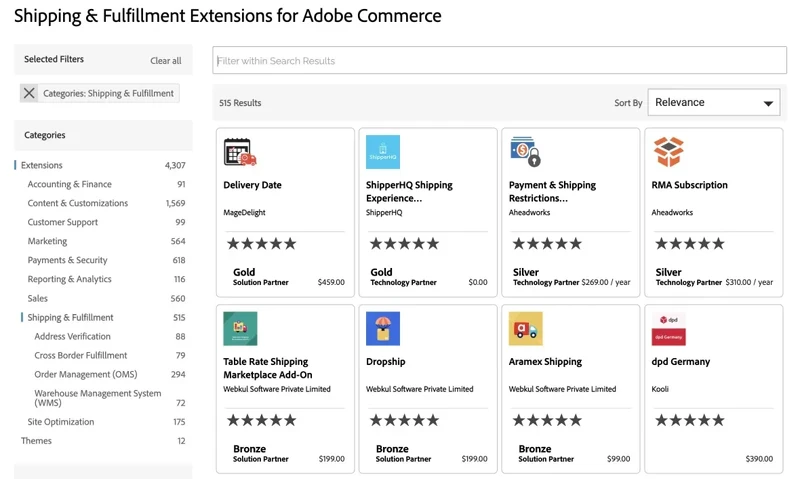Viewport: 800px width, 479px height.
Task: Click the Payment & Shipping Restrictions lock icon
Action: (x=526, y=152)
